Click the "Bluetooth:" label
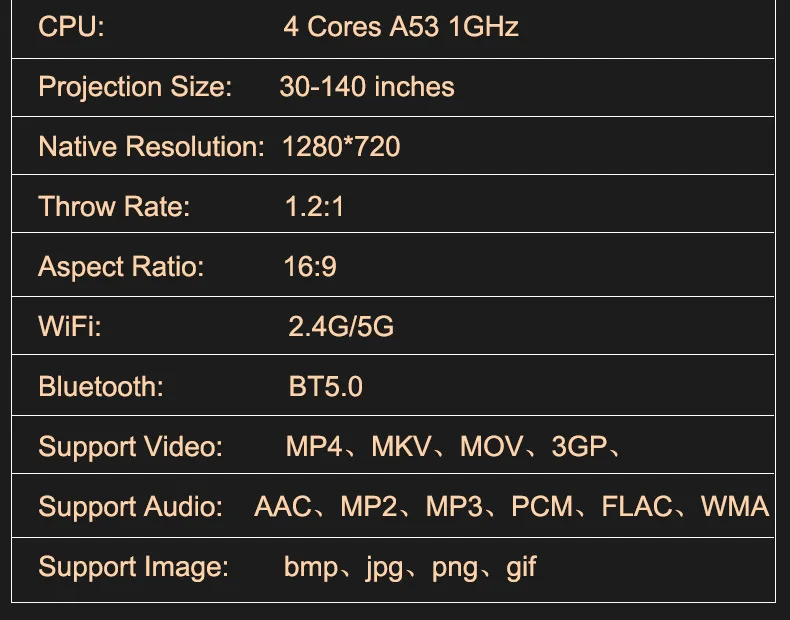The width and height of the screenshot is (790, 620). (101, 387)
